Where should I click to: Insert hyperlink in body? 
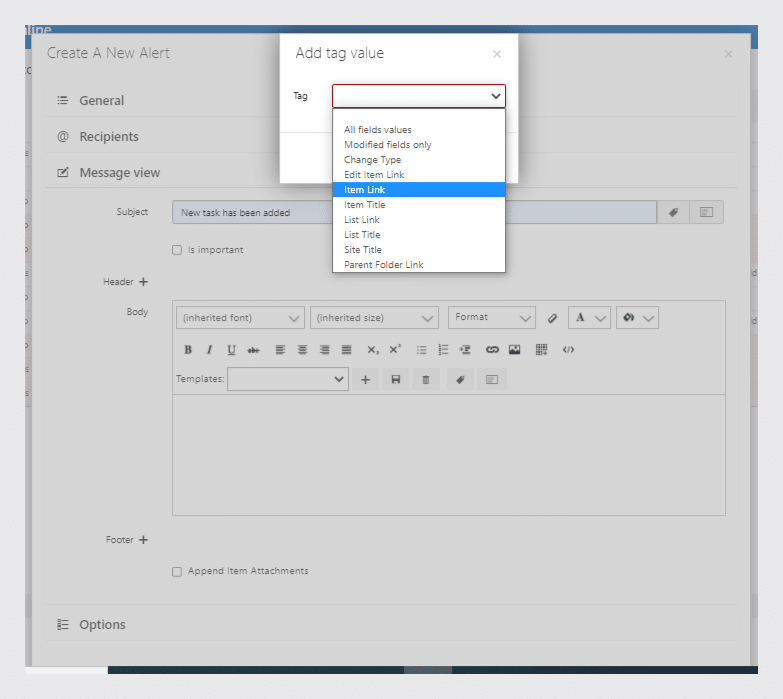[x=492, y=350]
